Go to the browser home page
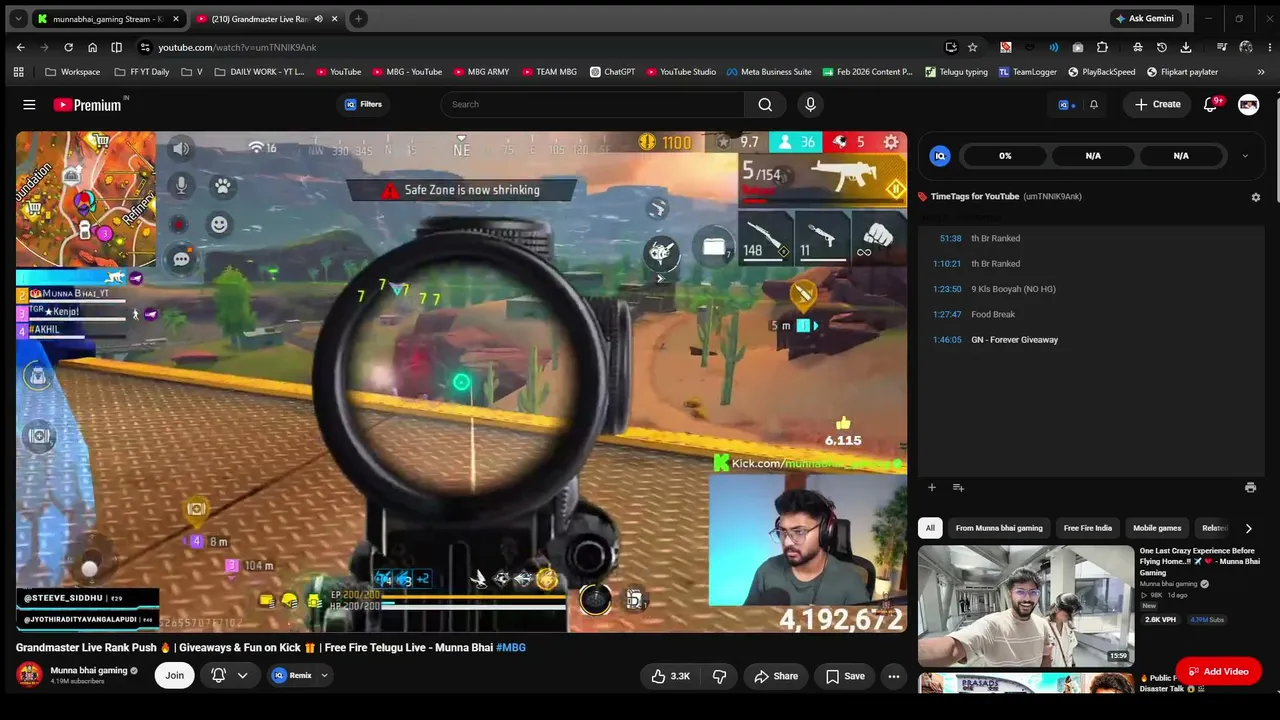1280x720 pixels. [92, 47]
